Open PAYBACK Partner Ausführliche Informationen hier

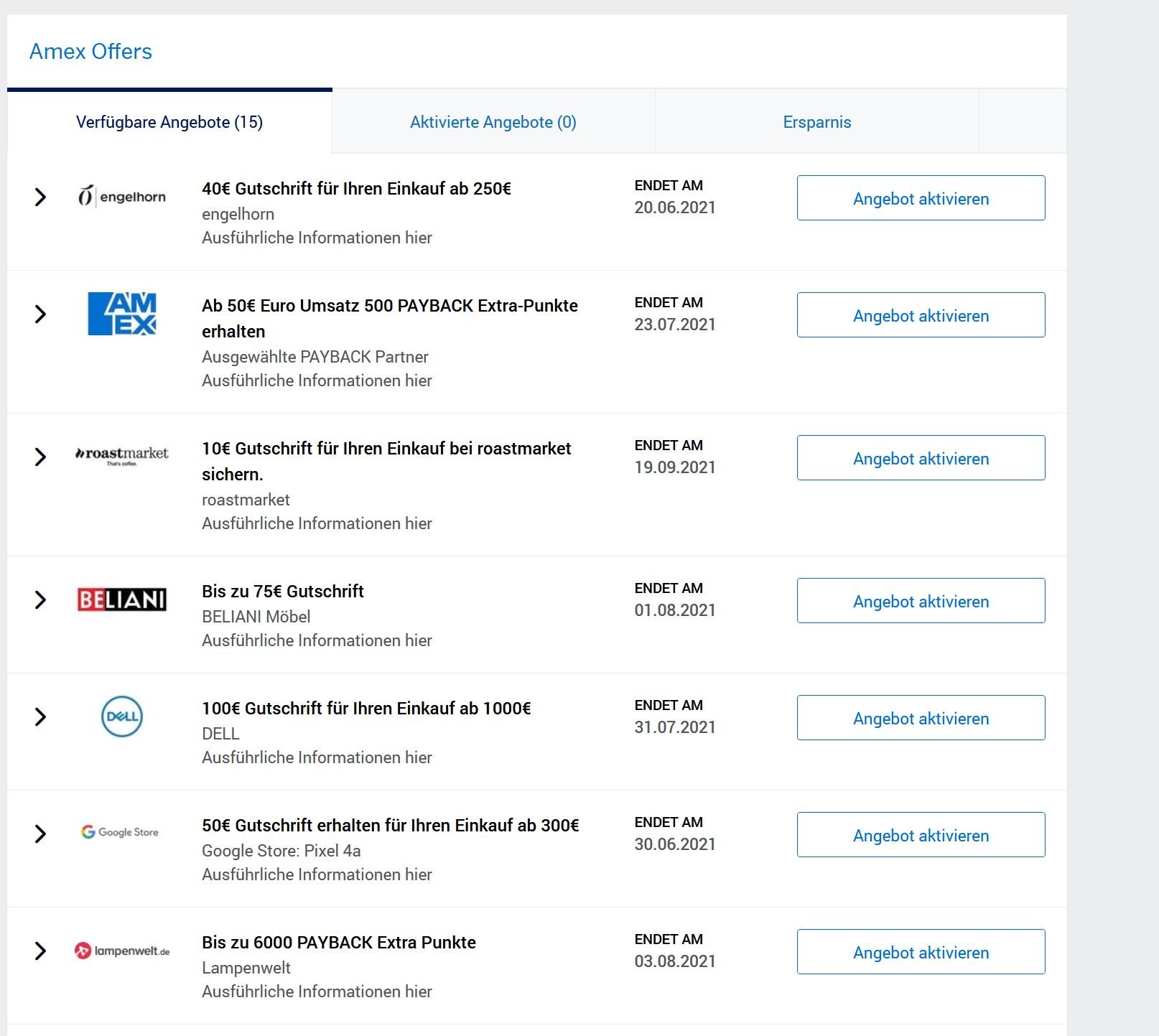pos(317,381)
